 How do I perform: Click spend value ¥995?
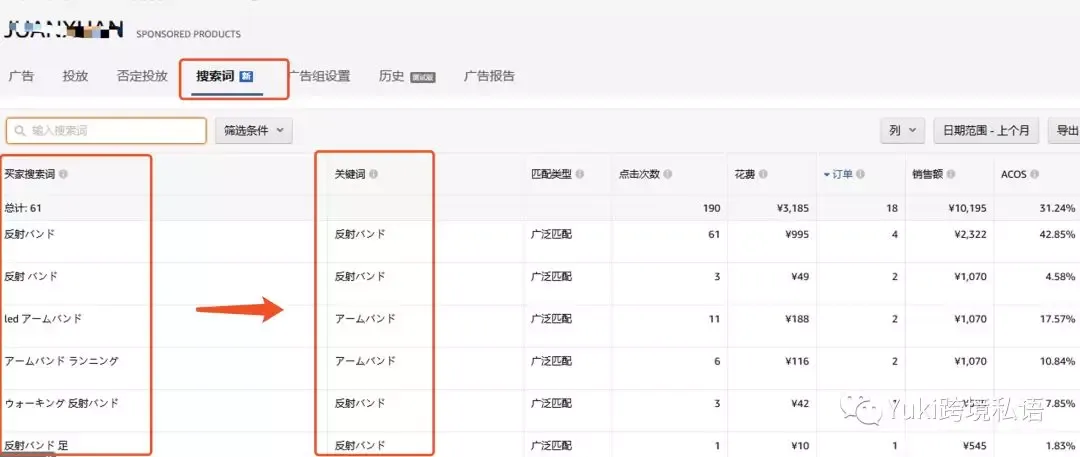point(796,234)
